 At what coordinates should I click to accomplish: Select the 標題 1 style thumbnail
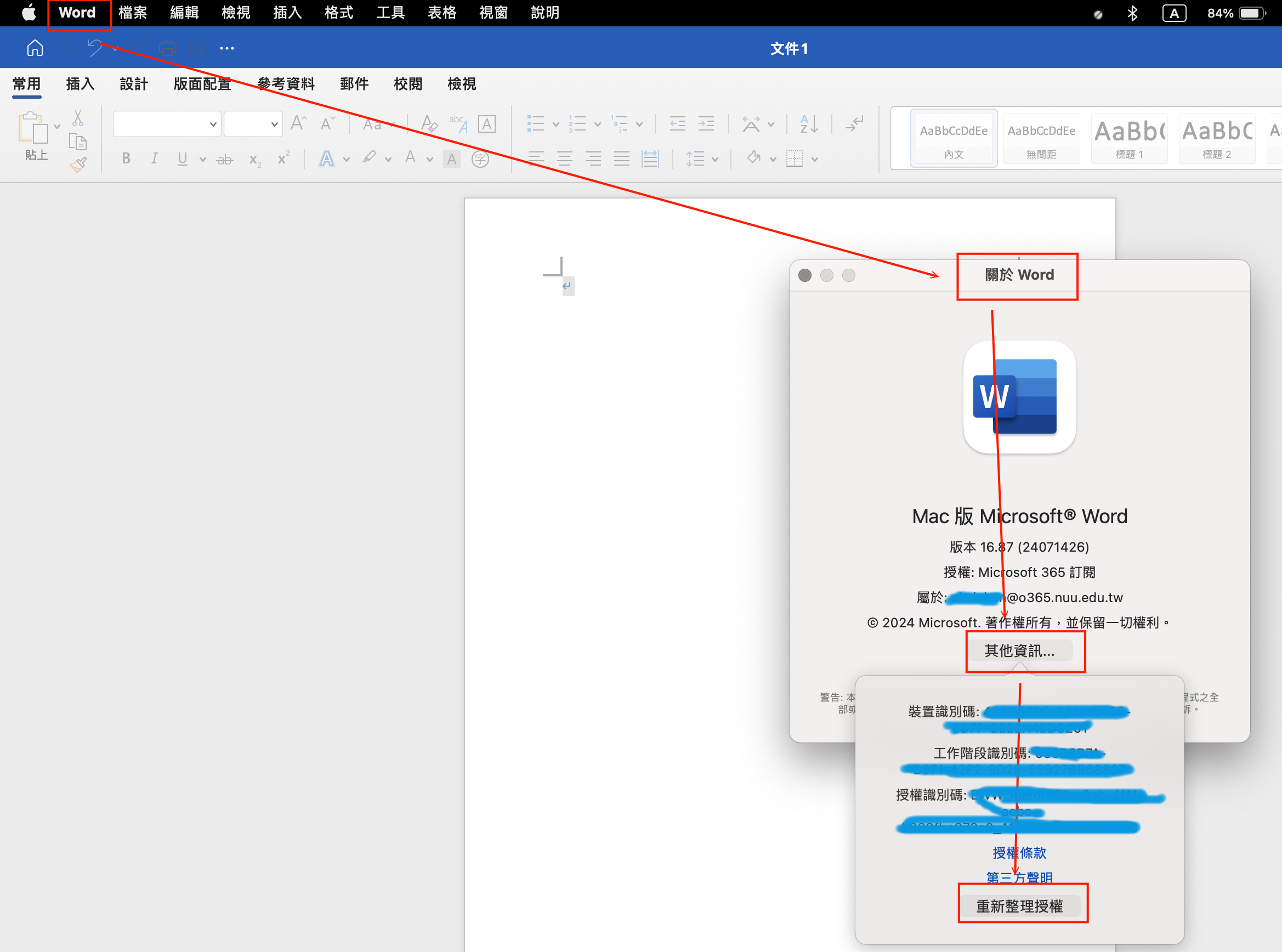coord(1128,138)
